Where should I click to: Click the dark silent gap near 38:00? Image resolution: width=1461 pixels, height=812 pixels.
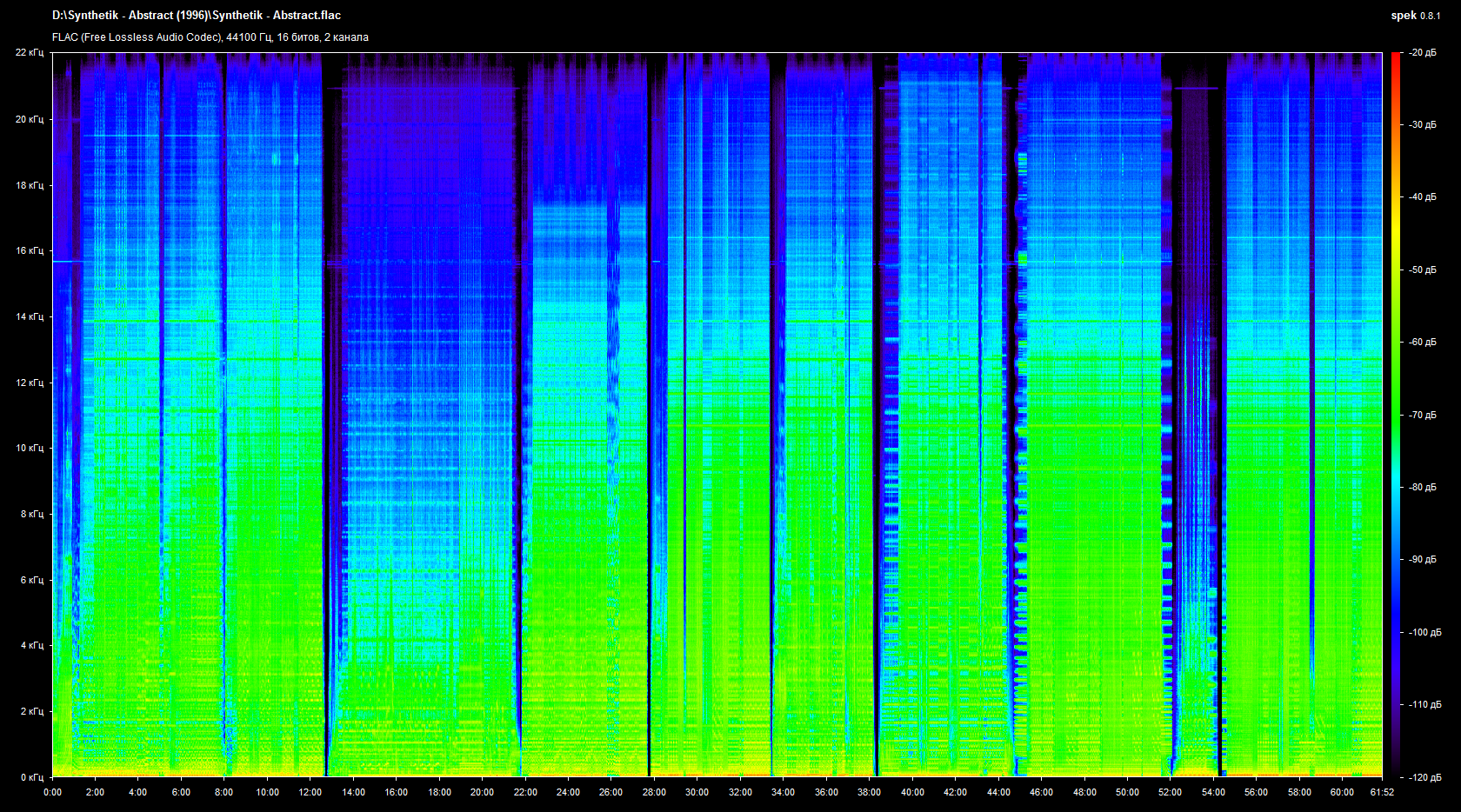click(x=876, y=435)
